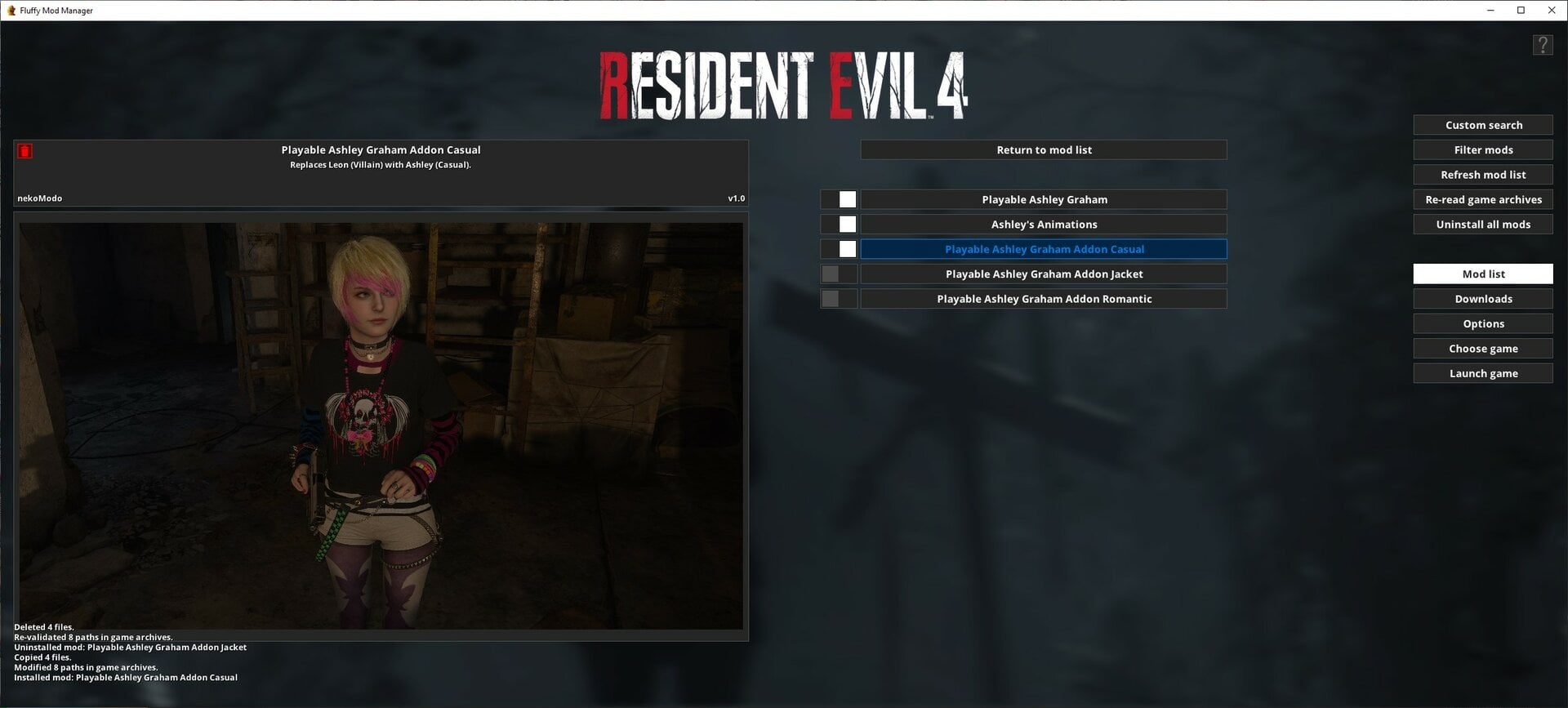Click the v1.0 version label
The width and height of the screenshot is (1568, 708).
click(x=736, y=198)
